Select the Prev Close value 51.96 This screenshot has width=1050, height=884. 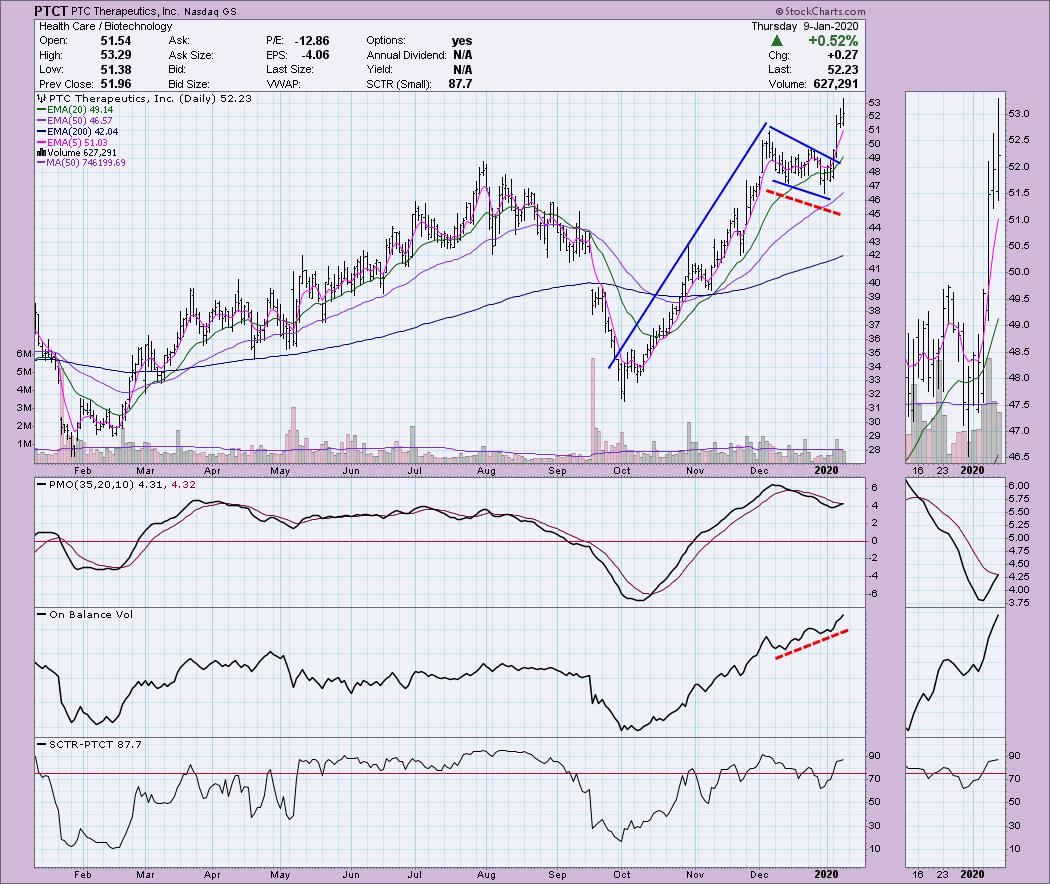pos(115,84)
